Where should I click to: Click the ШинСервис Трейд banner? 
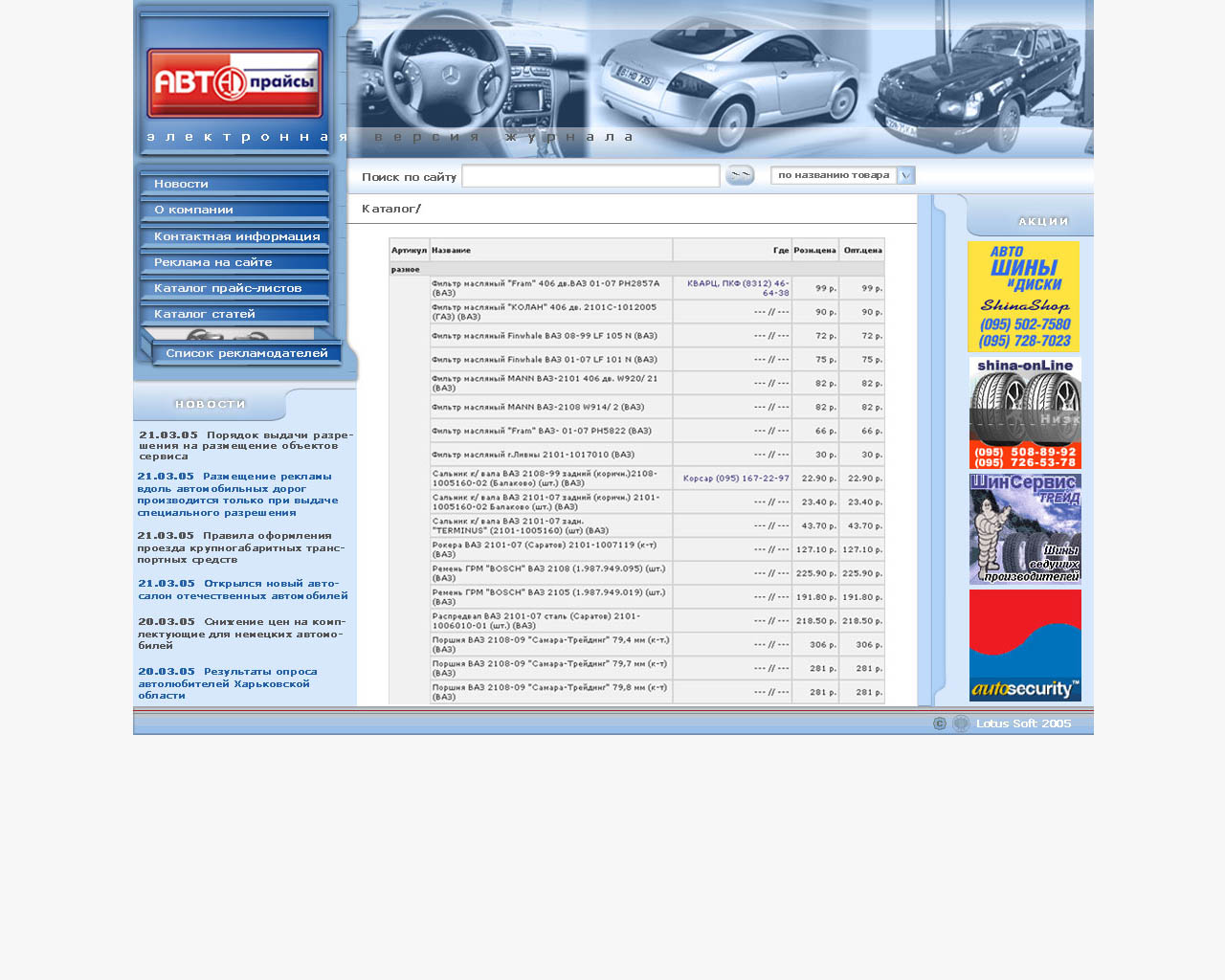1025,528
